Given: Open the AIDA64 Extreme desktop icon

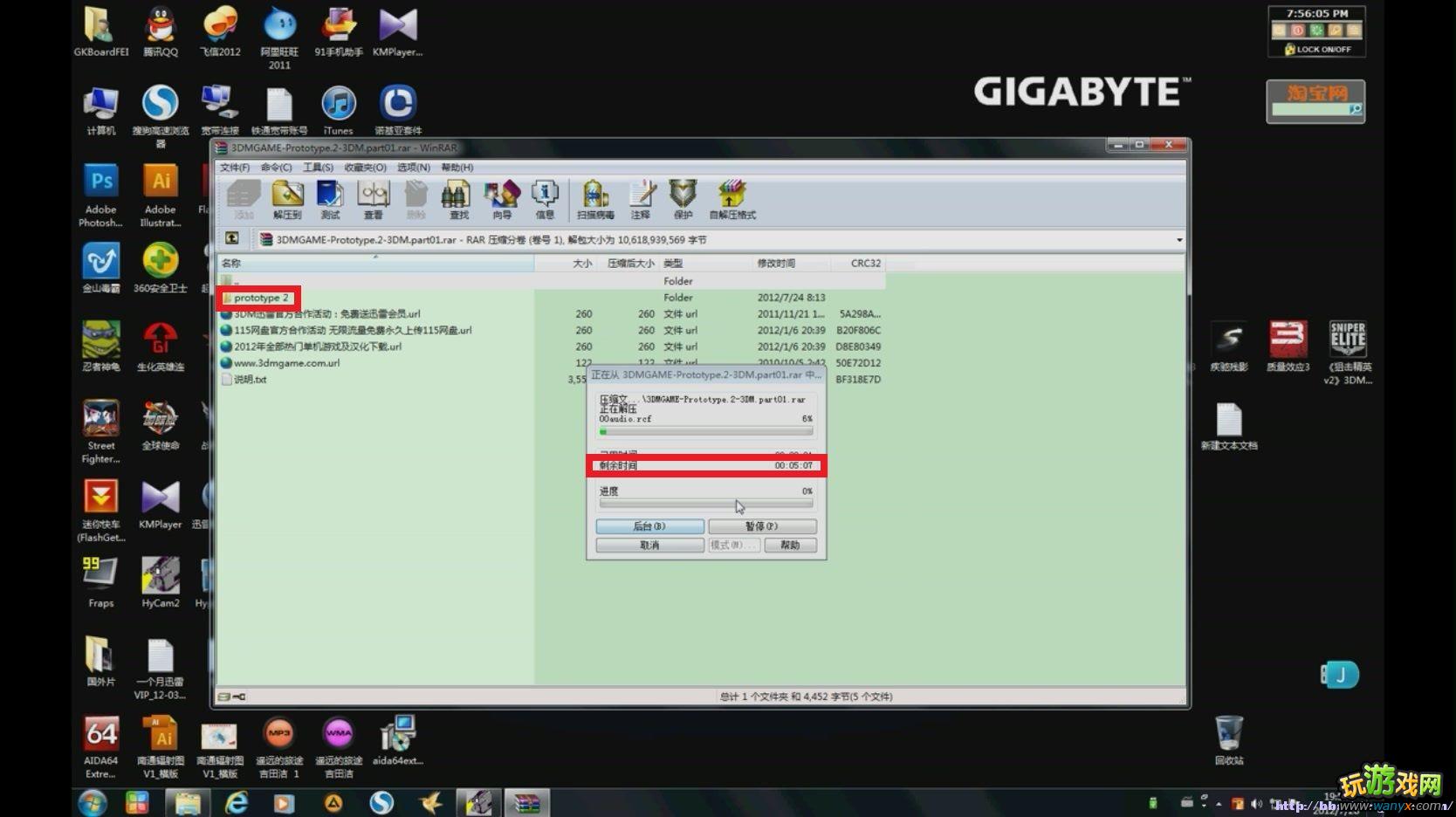Looking at the screenshot, I should tap(101, 747).
